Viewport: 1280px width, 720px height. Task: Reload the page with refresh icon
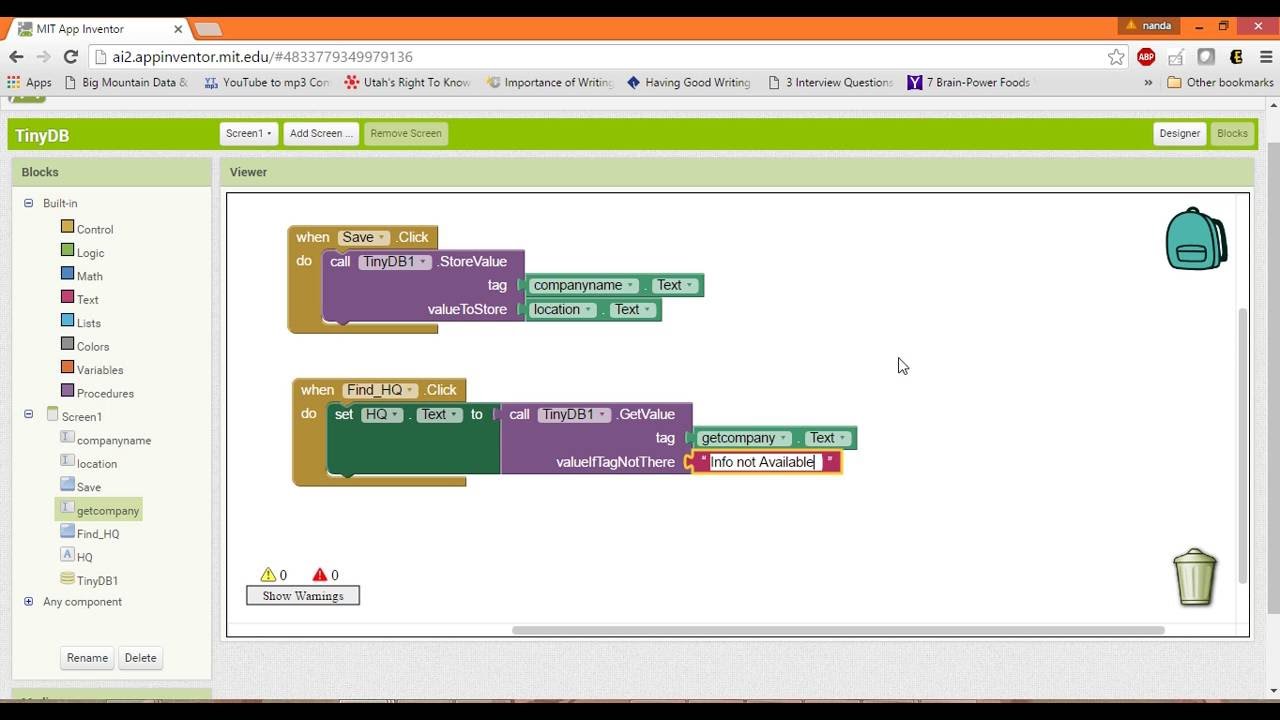click(70, 57)
